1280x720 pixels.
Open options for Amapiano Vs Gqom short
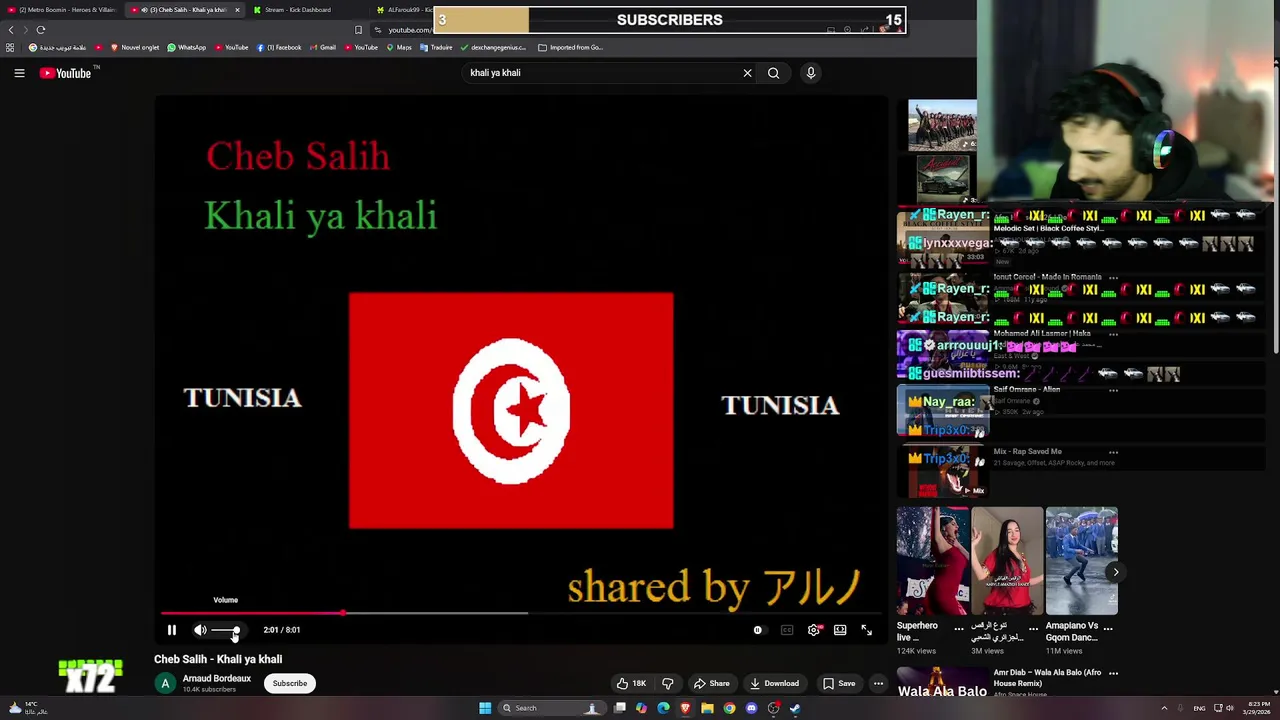click(1107, 629)
